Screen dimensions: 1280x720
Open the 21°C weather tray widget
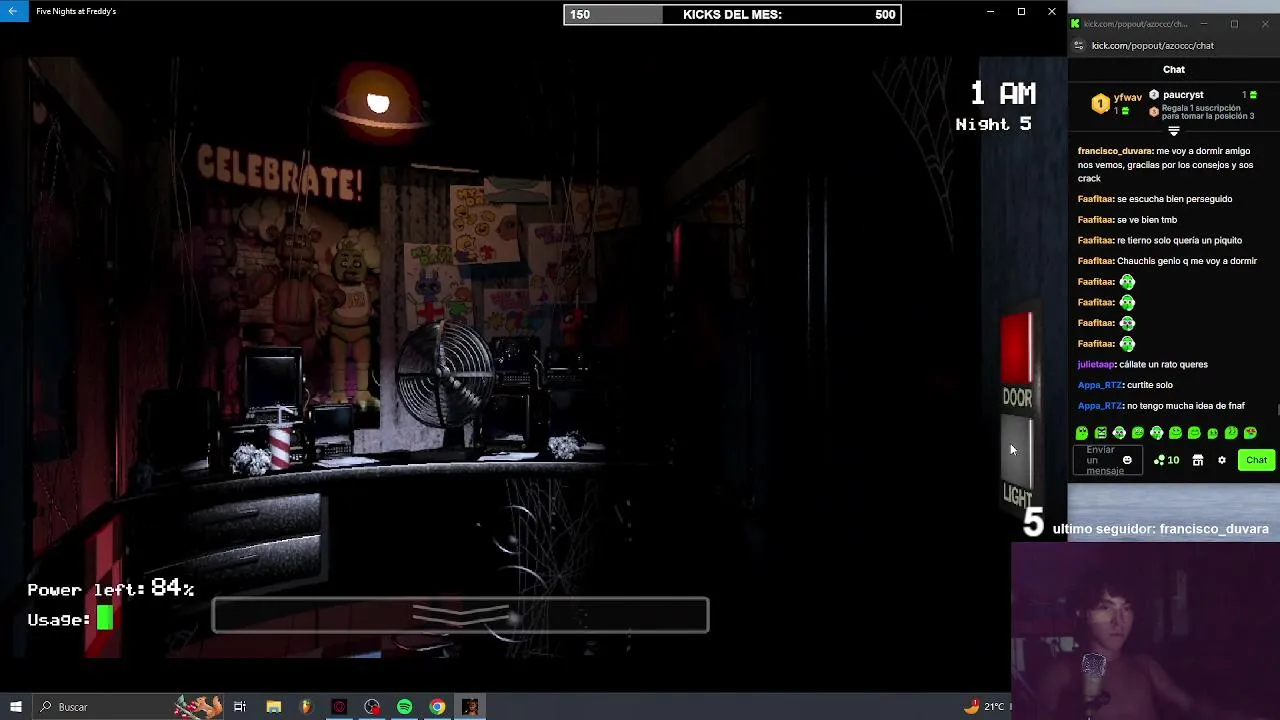[984, 707]
